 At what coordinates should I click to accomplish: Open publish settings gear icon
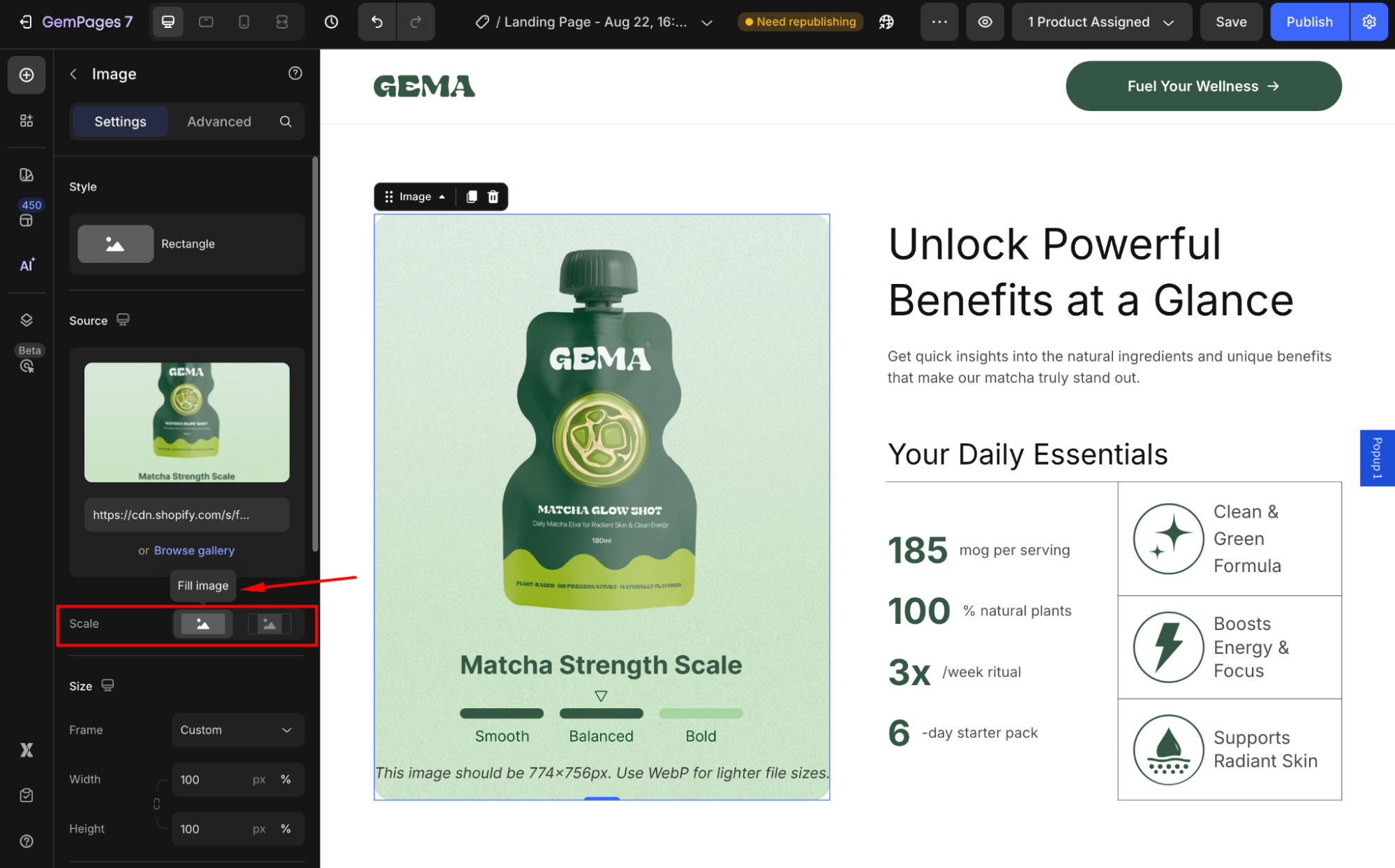point(1369,22)
